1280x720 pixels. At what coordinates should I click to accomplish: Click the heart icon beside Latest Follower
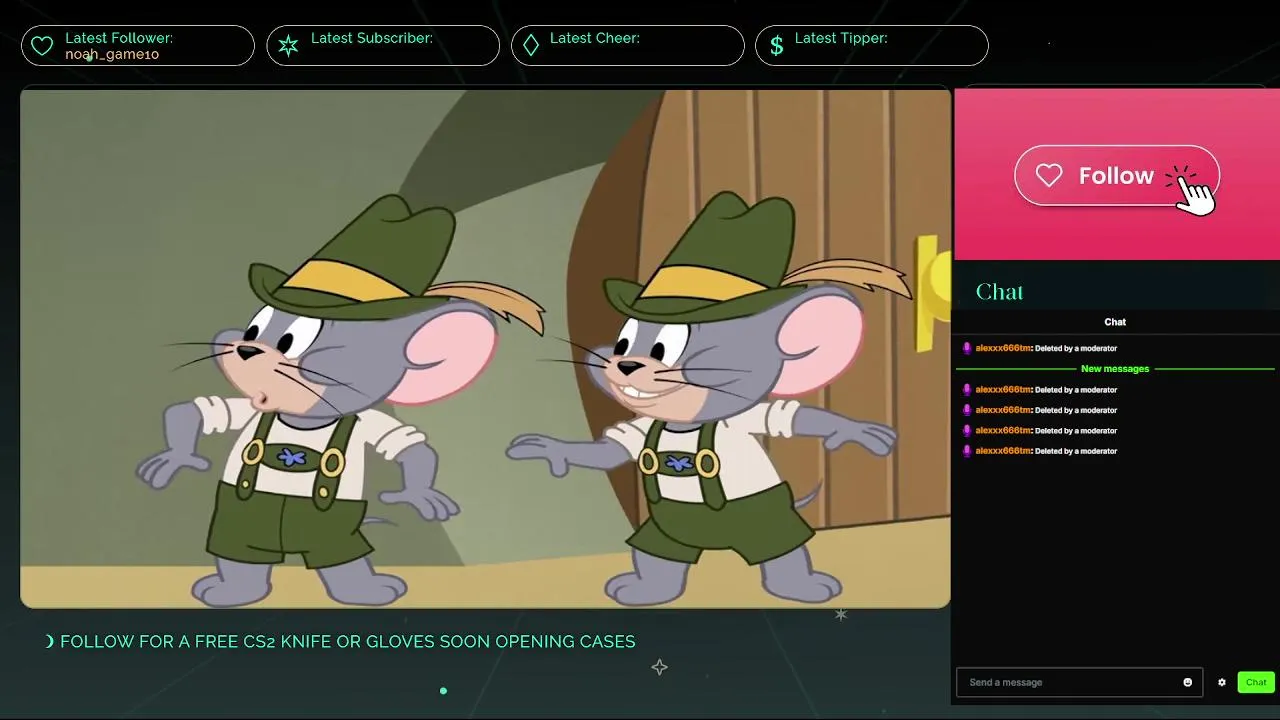pos(41,46)
